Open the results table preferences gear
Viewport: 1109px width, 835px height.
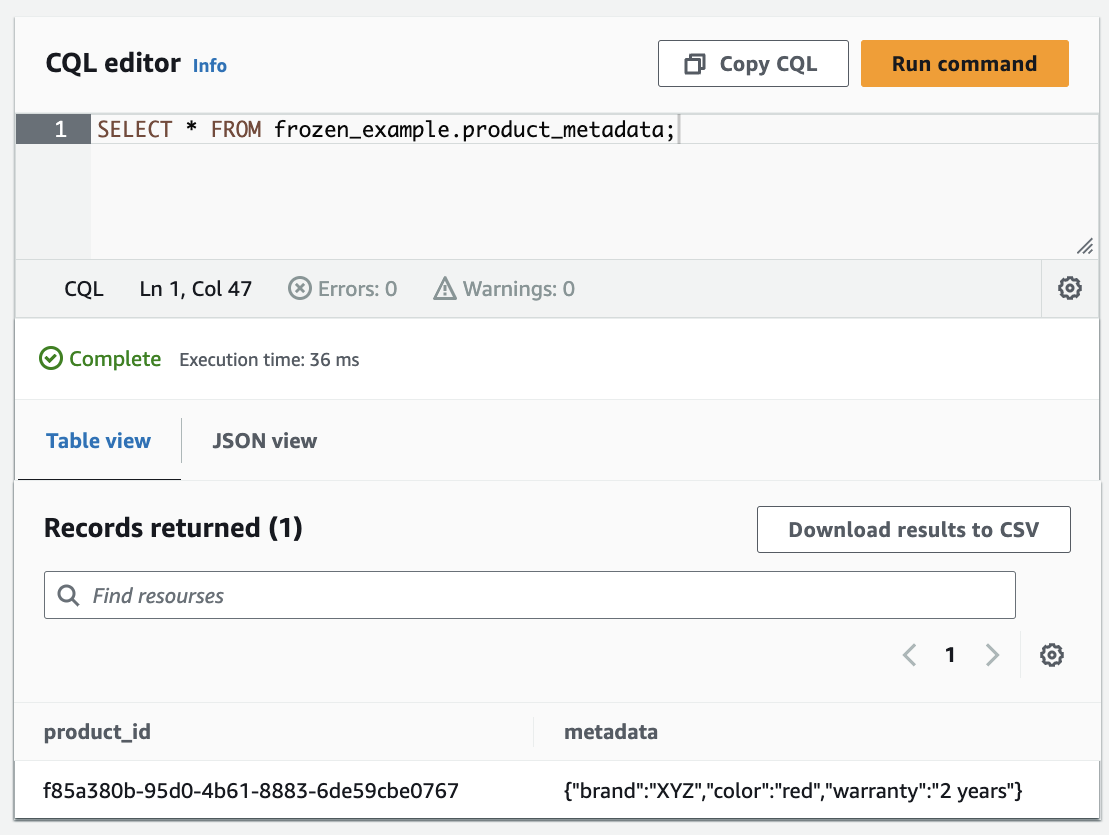pyautogui.click(x=1051, y=655)
